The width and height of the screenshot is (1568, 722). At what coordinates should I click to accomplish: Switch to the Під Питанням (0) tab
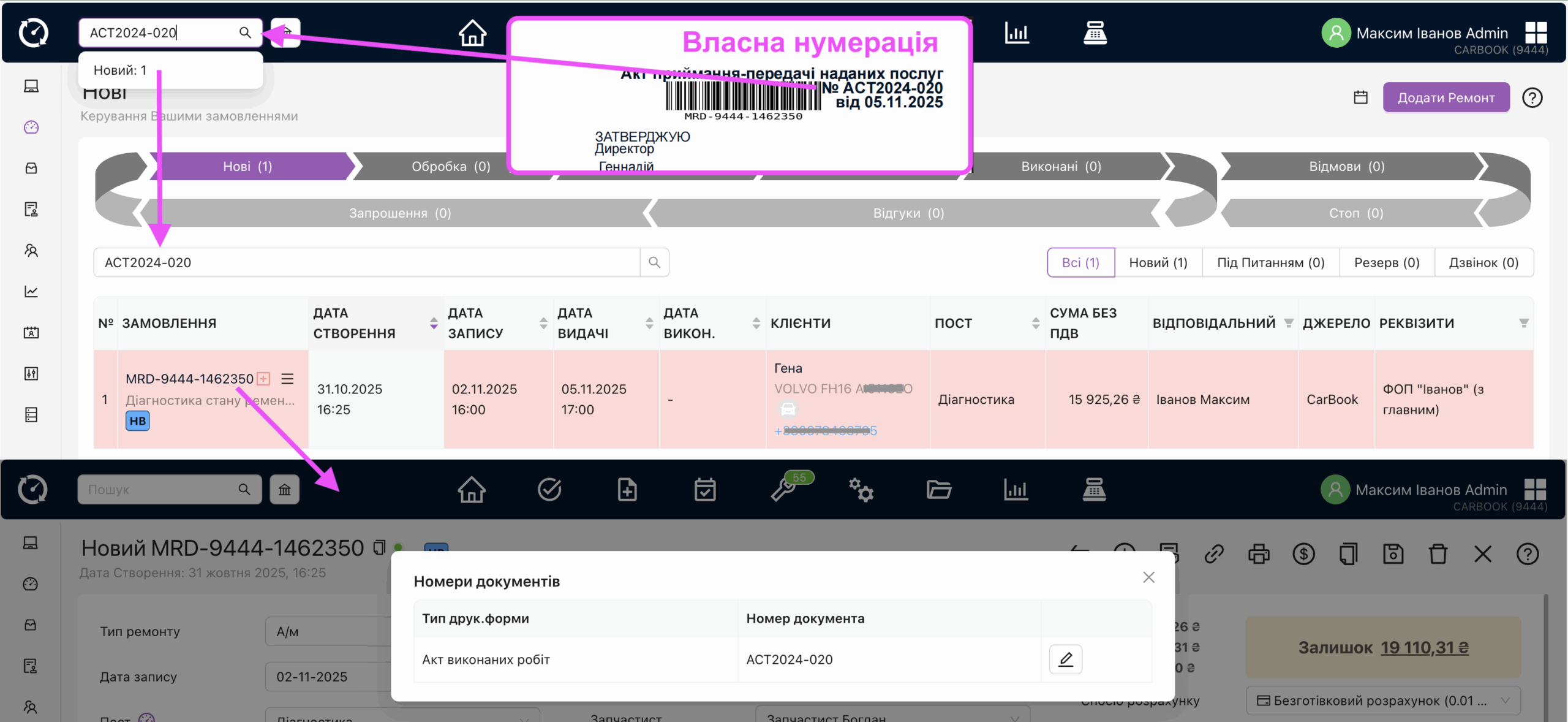click(1270, 262)
